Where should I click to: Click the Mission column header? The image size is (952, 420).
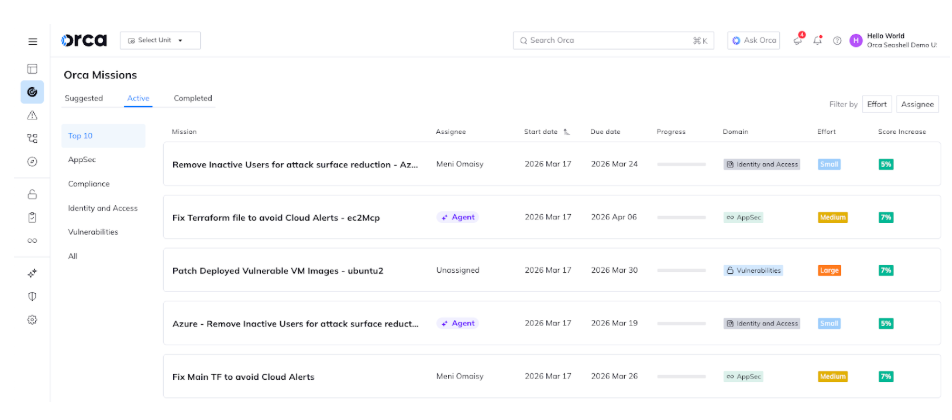pyautogui.click(x=184, y=132)
